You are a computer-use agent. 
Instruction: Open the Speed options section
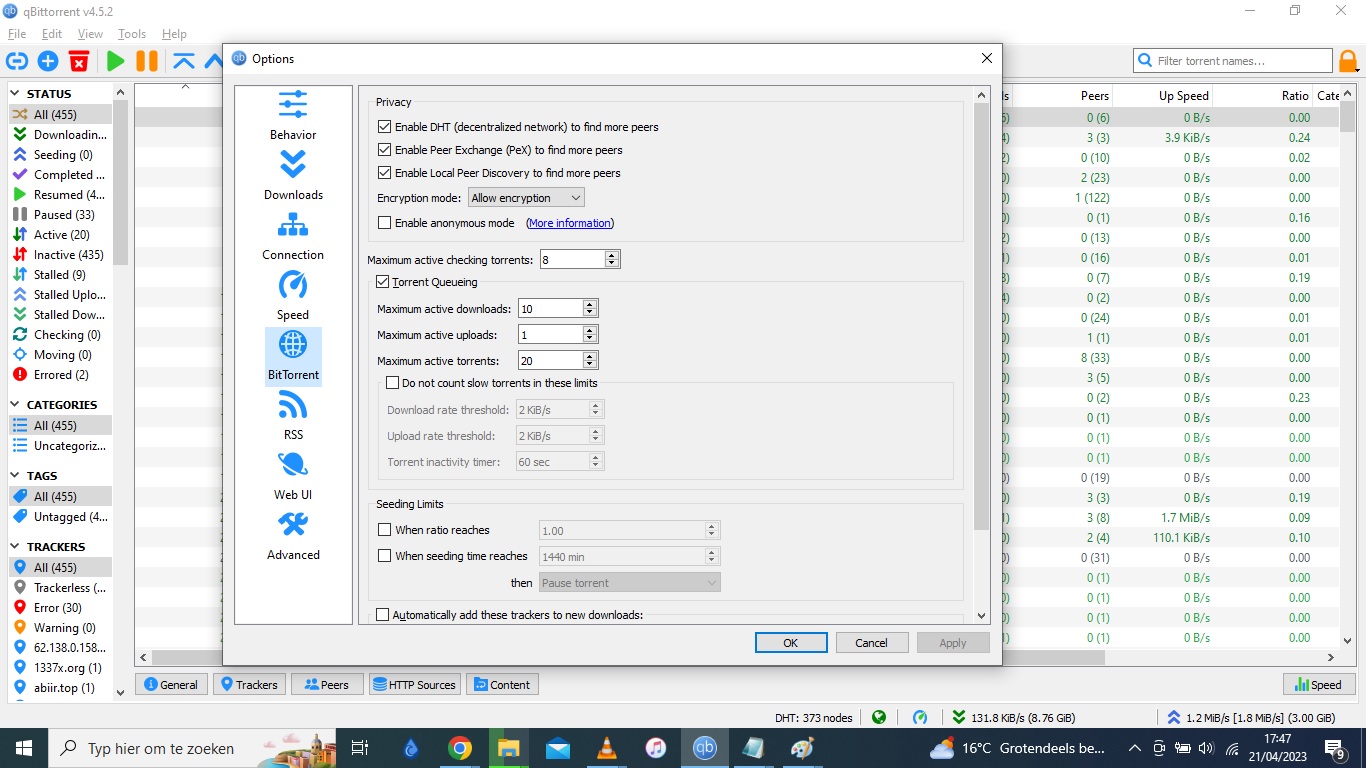(293, 296)
